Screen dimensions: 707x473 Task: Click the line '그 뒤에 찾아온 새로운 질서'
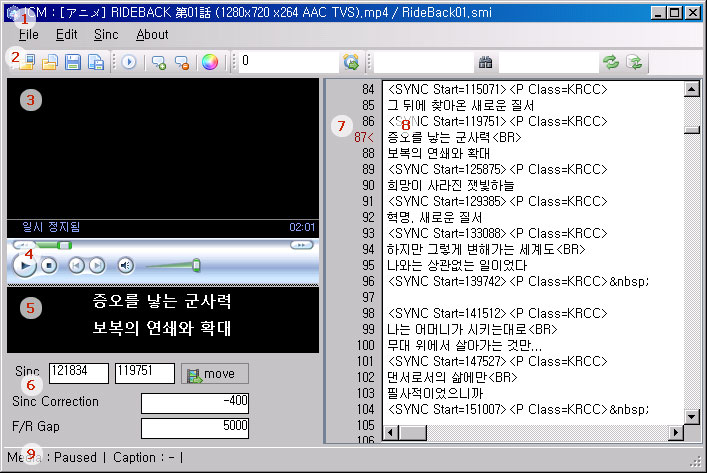(460, 106)
